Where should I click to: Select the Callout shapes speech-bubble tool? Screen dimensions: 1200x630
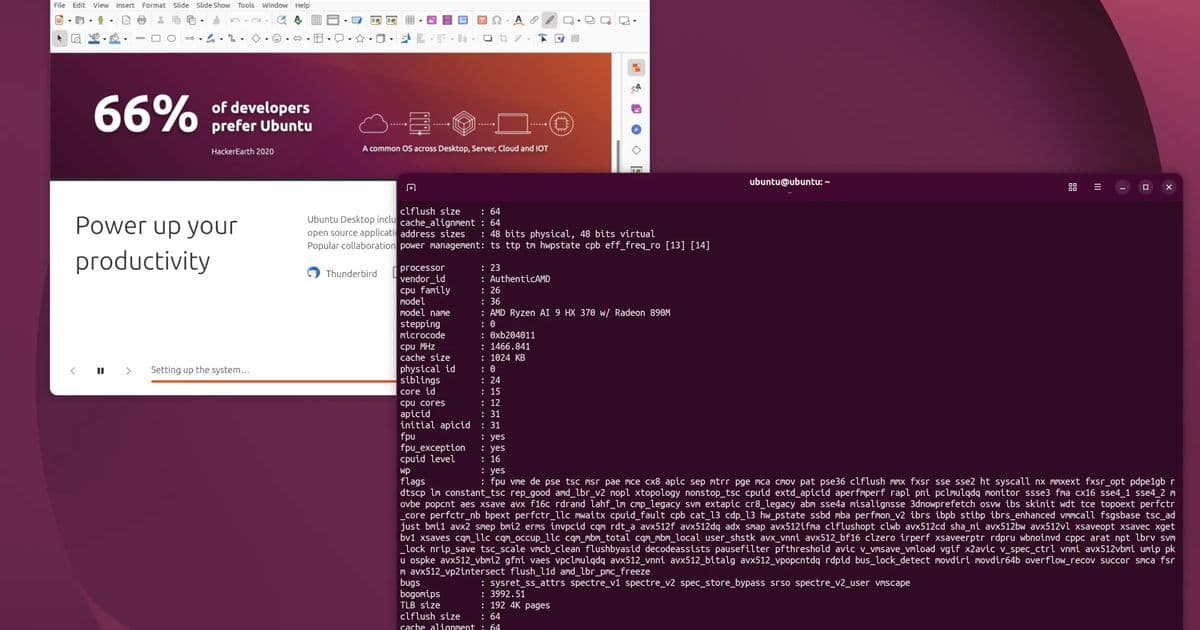(x=339, y=38)
